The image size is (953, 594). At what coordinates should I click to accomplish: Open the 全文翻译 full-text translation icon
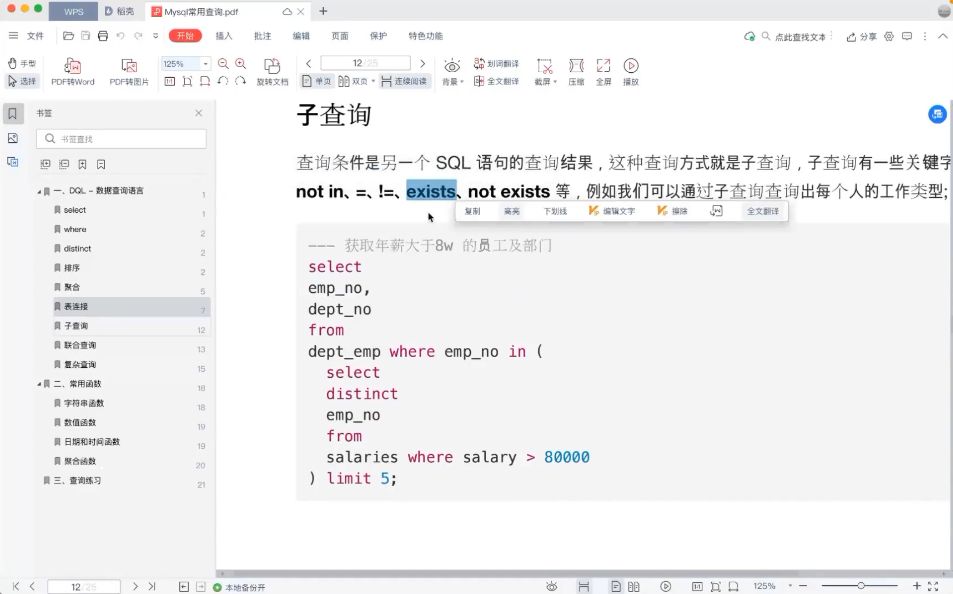498,81
